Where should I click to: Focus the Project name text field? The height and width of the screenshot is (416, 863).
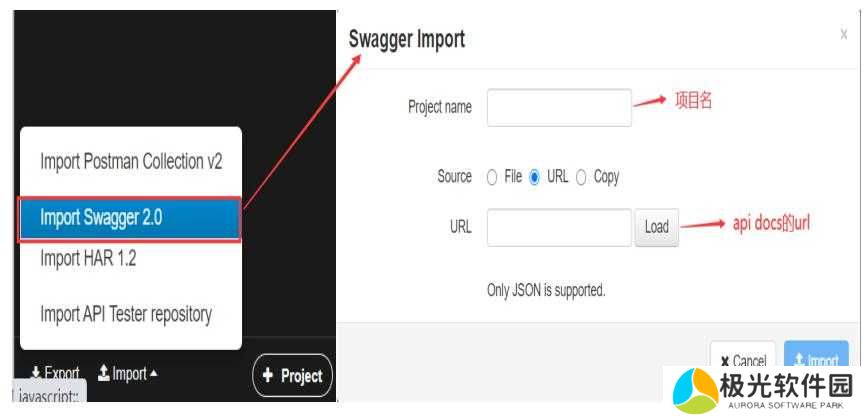(559, 108)
